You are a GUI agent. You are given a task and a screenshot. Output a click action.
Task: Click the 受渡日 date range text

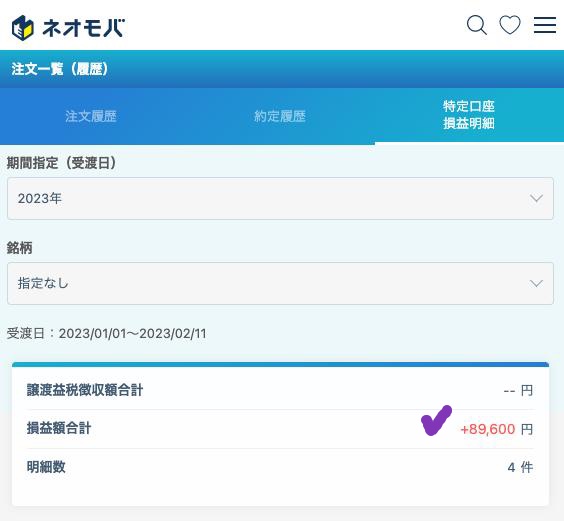coord(106,333)
